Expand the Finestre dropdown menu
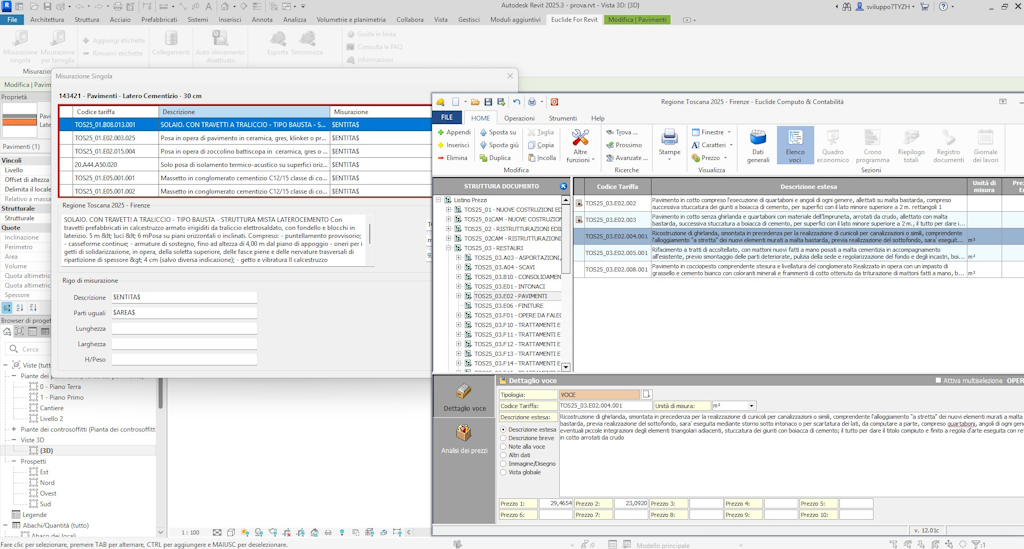This screenshot has width=1024, height=549. pyautogui.click(x=711, y=132)
